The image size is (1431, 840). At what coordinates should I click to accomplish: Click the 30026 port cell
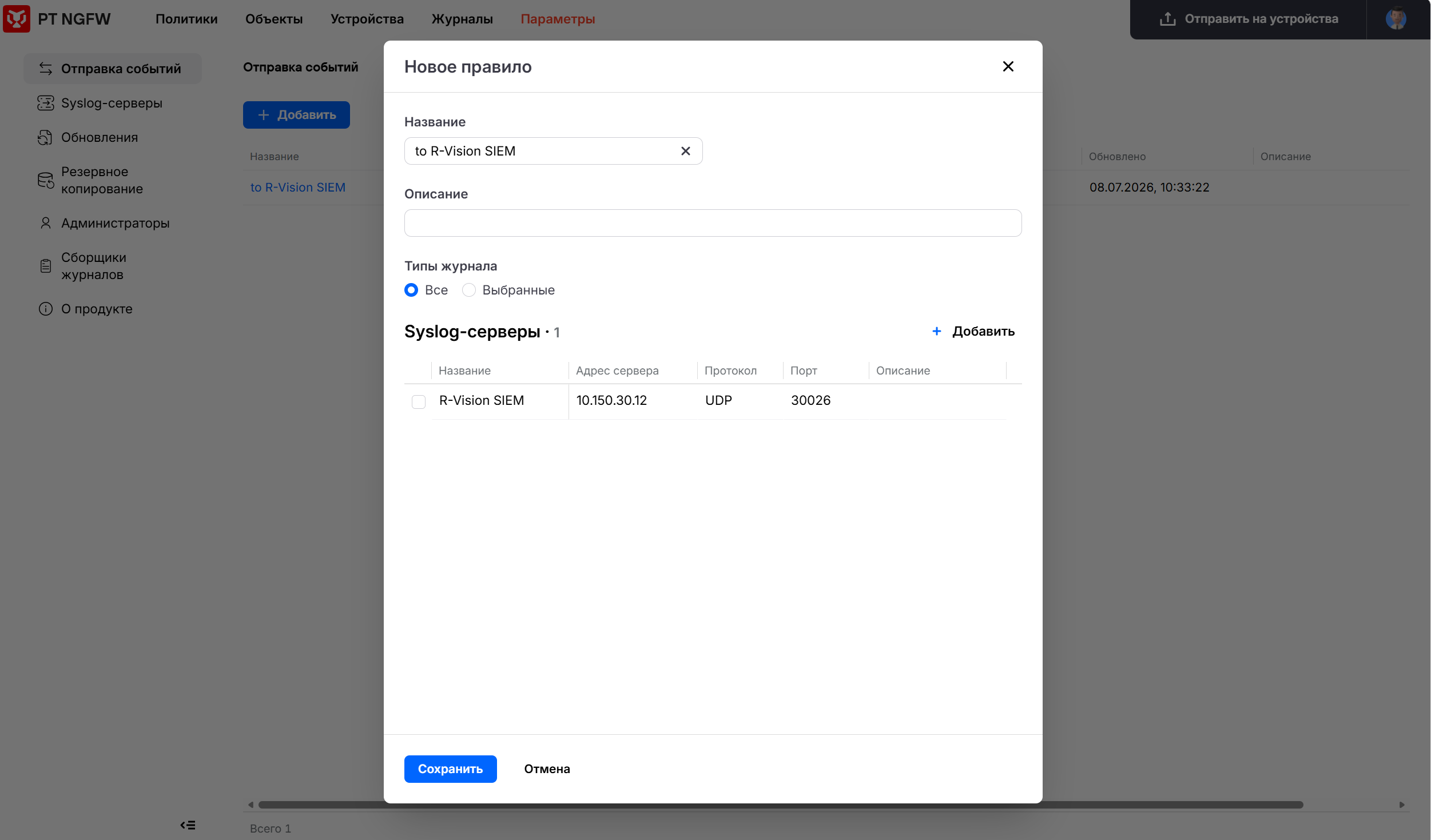[810, 400]
